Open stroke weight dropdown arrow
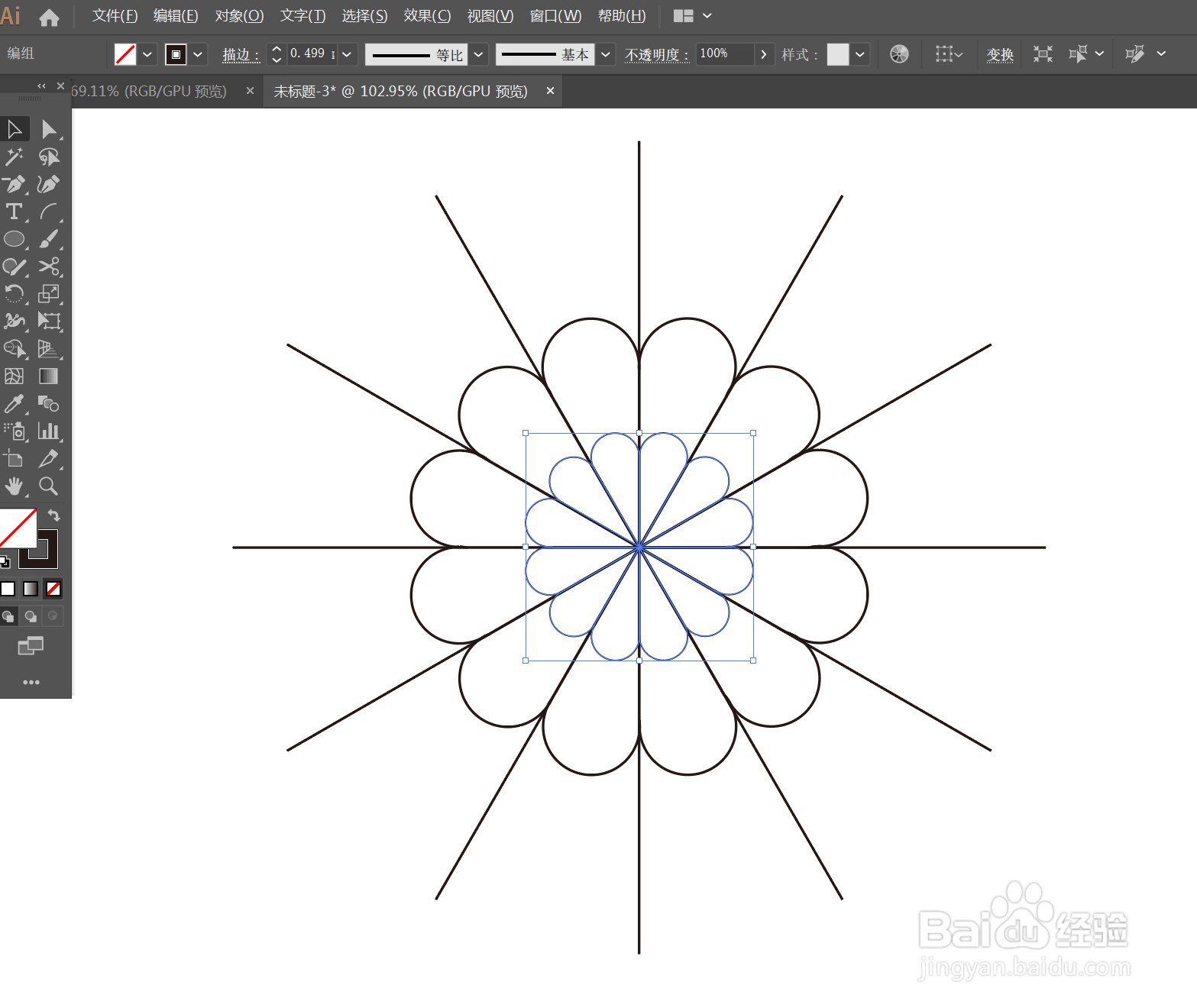Image resolution: width=1197 pixels, height=1008 pixels. (347, 54)
